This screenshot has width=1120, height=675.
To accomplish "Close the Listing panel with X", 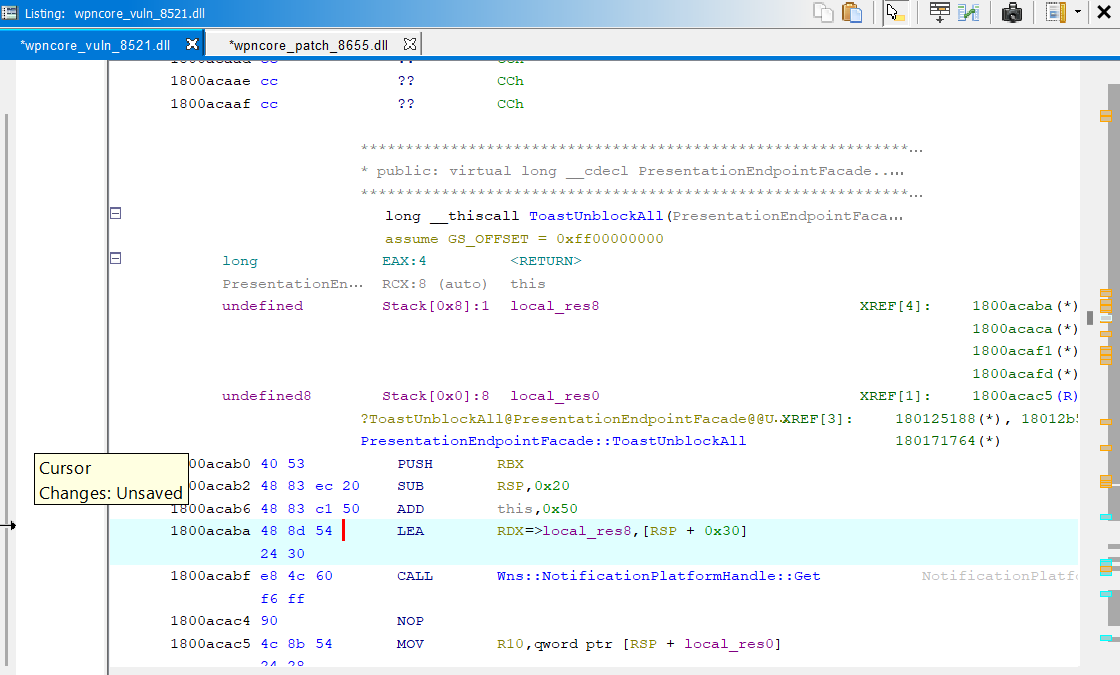I will coord(1104,13).
